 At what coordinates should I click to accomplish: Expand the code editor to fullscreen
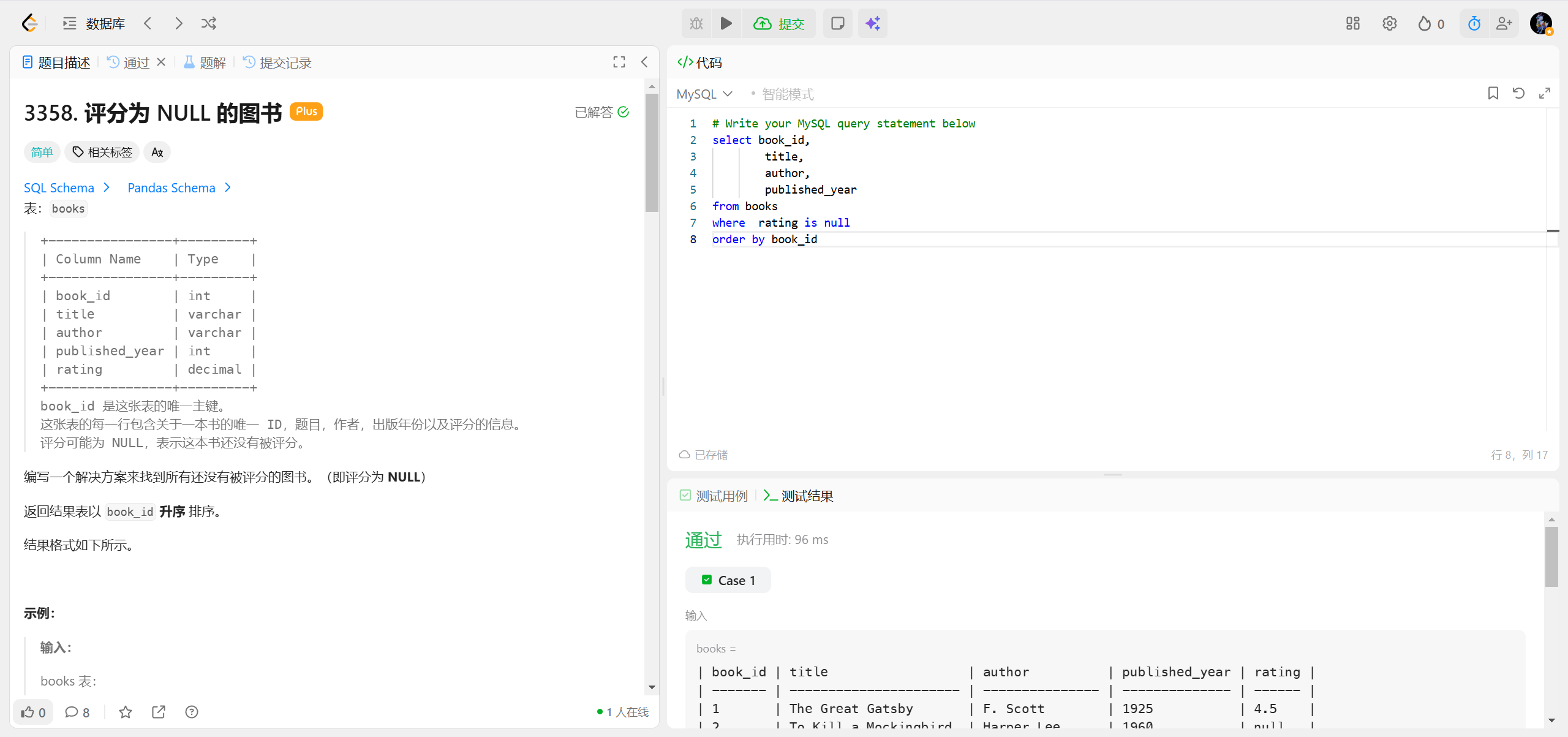tap(1544, 93)
